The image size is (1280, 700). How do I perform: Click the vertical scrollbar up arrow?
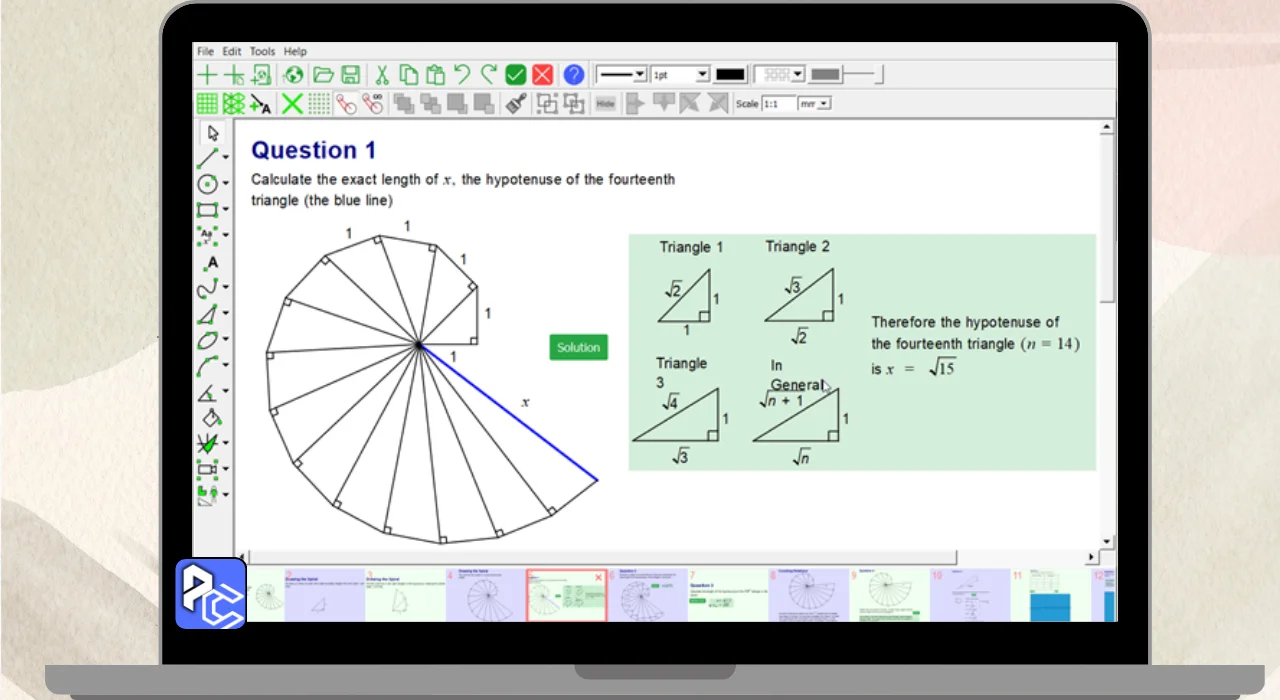pyautogui.click(x=1107, y=128)
